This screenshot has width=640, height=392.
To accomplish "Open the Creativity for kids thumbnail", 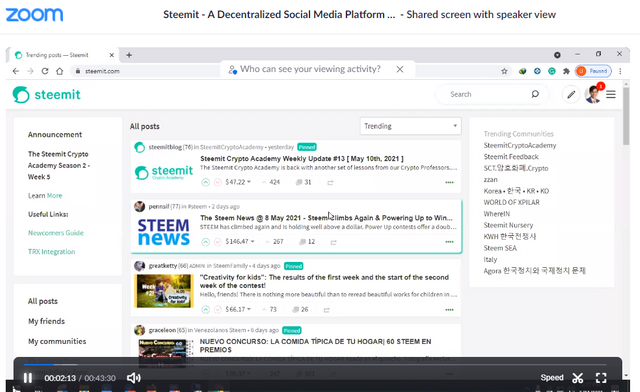I will [x=164, y=291].
